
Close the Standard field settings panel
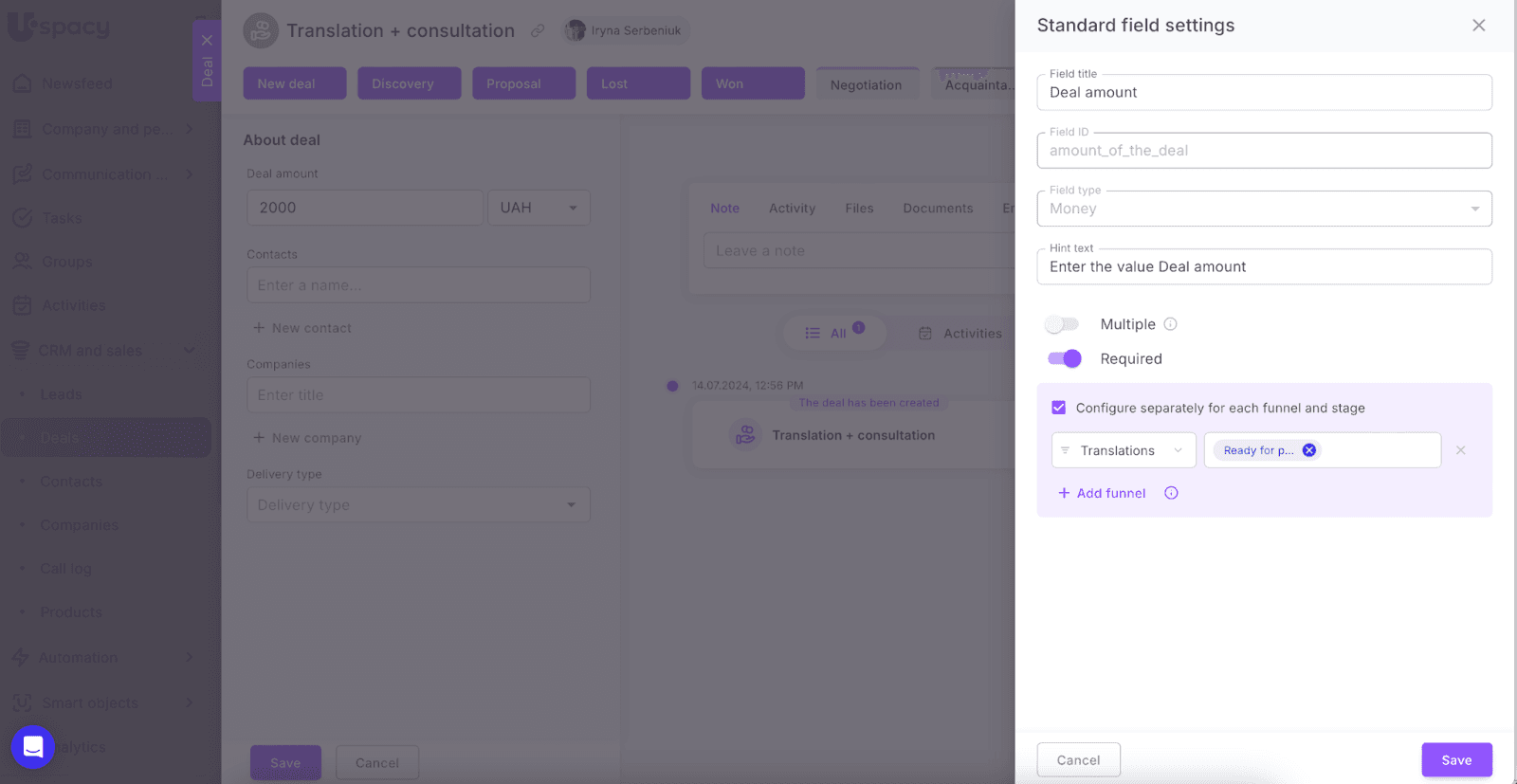(1478, 26)
